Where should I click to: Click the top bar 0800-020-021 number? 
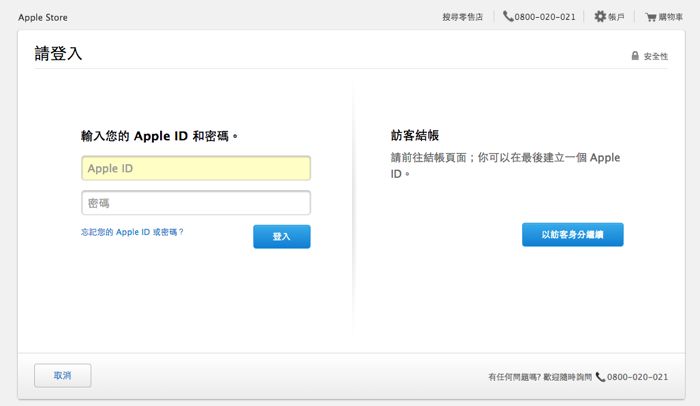click(545, 17)
